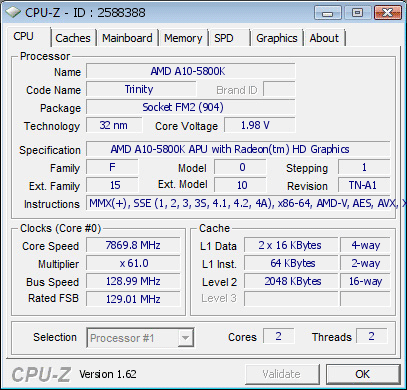
Task: Go to the SPD tab
Action: [x=229, y=38]
